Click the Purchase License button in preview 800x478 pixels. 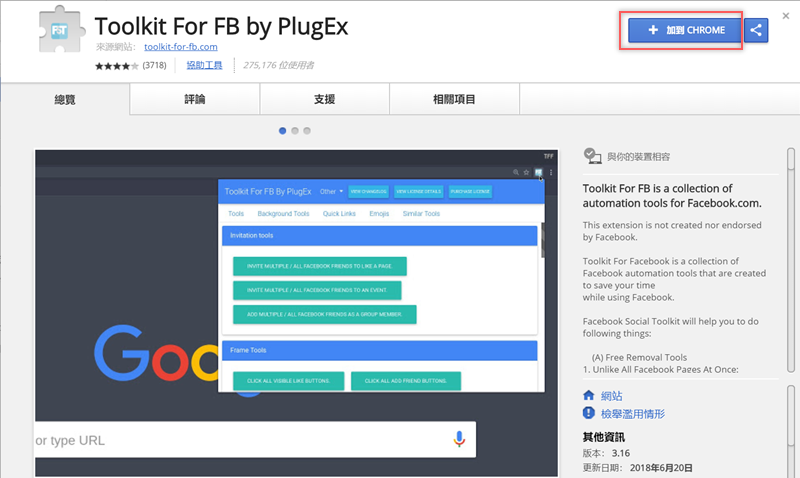pyautogui.click(x=470, y=191)
